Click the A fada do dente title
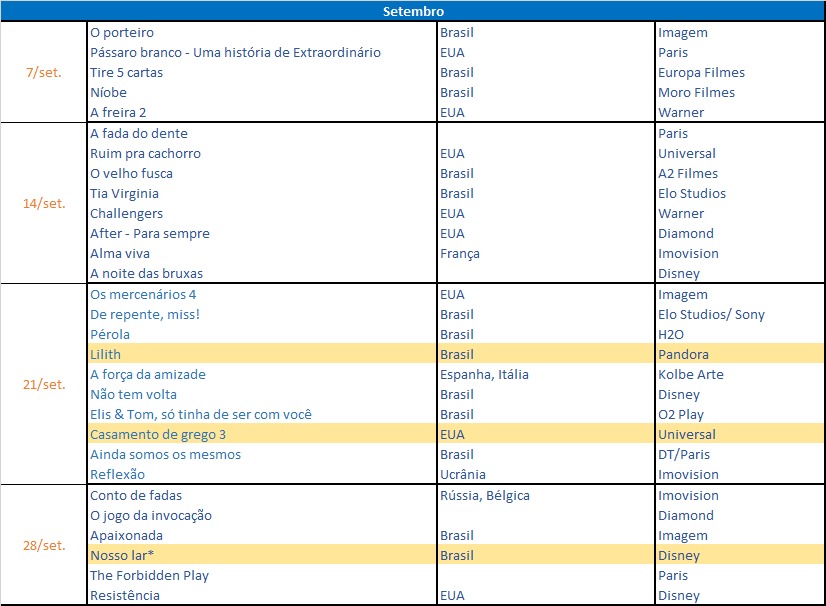Screen dimensions: 826x606 tap(139, 133)
